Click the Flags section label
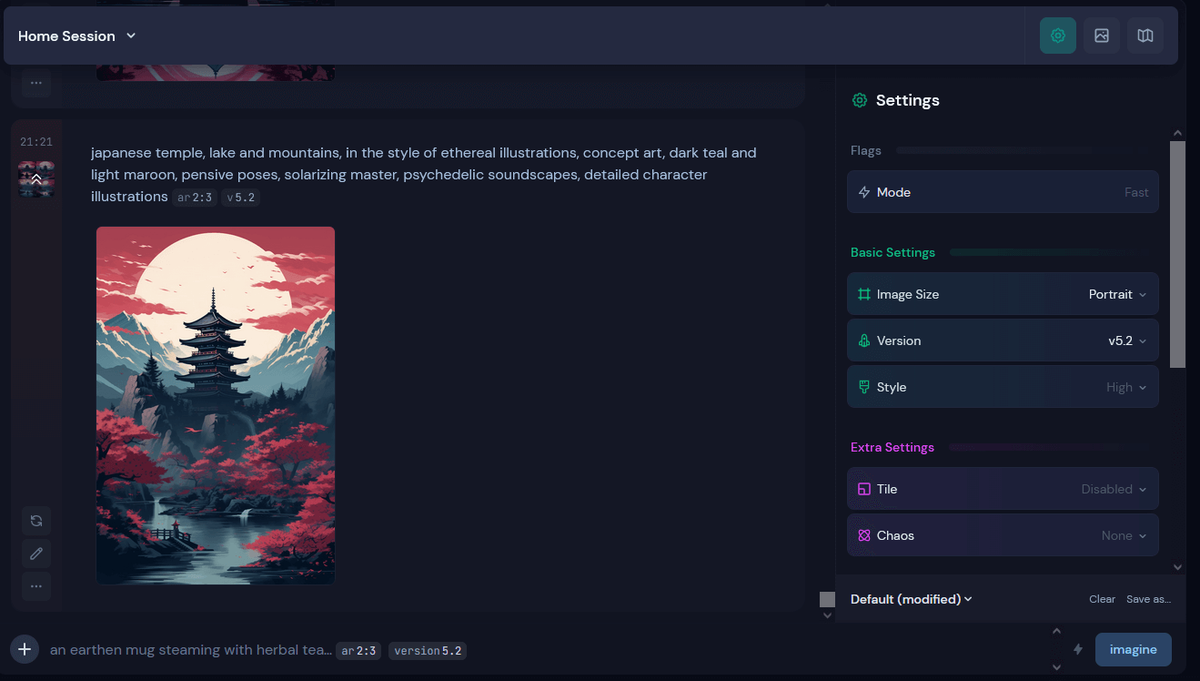 (866, 150)
